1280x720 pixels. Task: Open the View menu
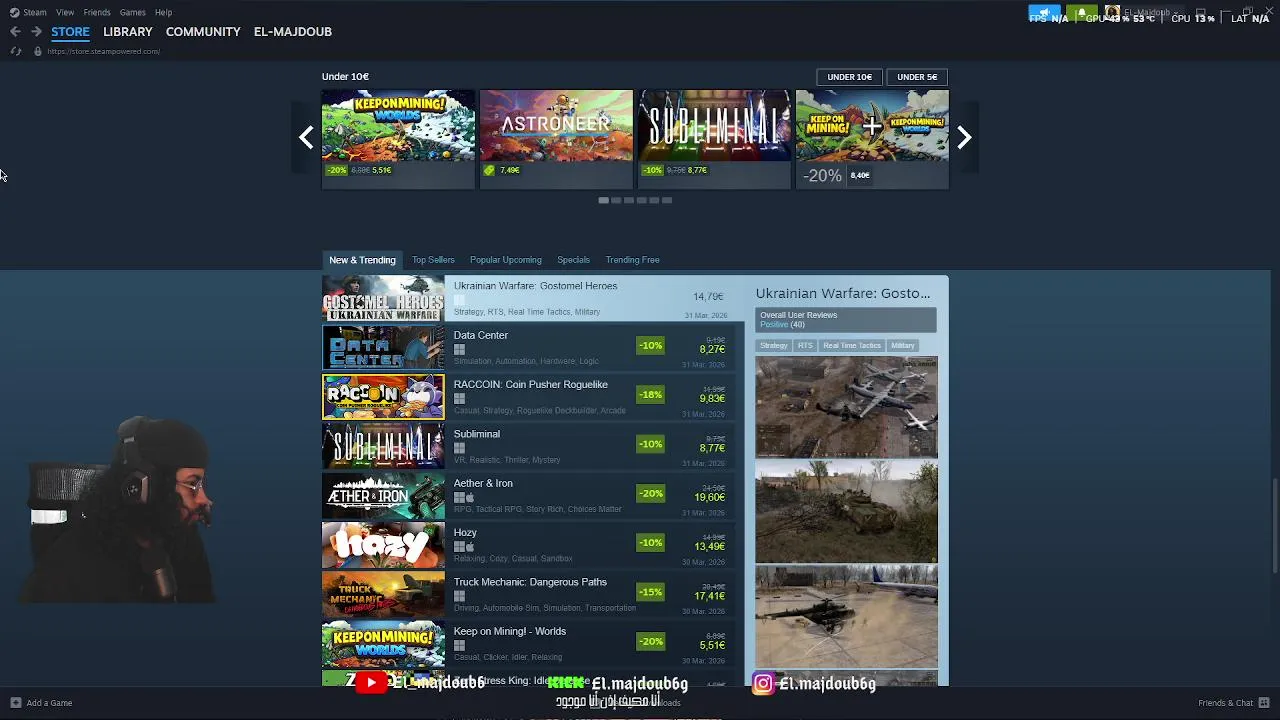(65, 12)
